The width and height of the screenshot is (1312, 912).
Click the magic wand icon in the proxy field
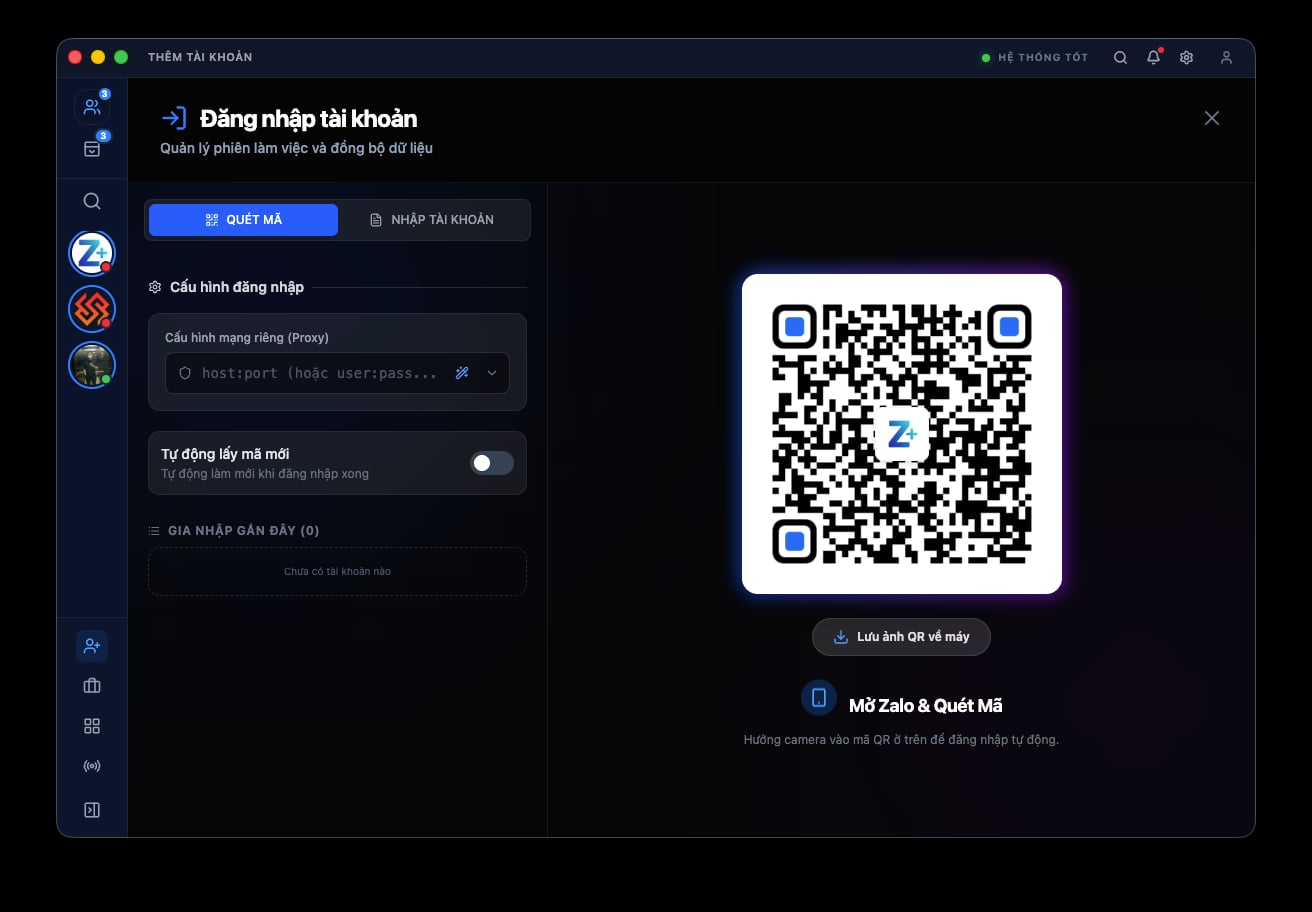pos(461,372)
